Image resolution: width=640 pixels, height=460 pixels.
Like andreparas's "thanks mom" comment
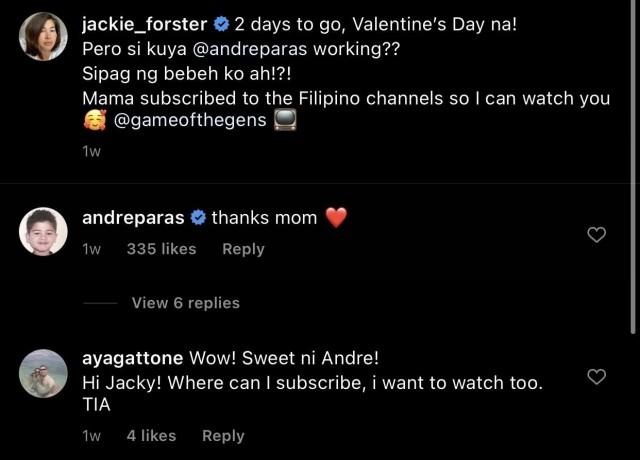(x=596, y=235)
